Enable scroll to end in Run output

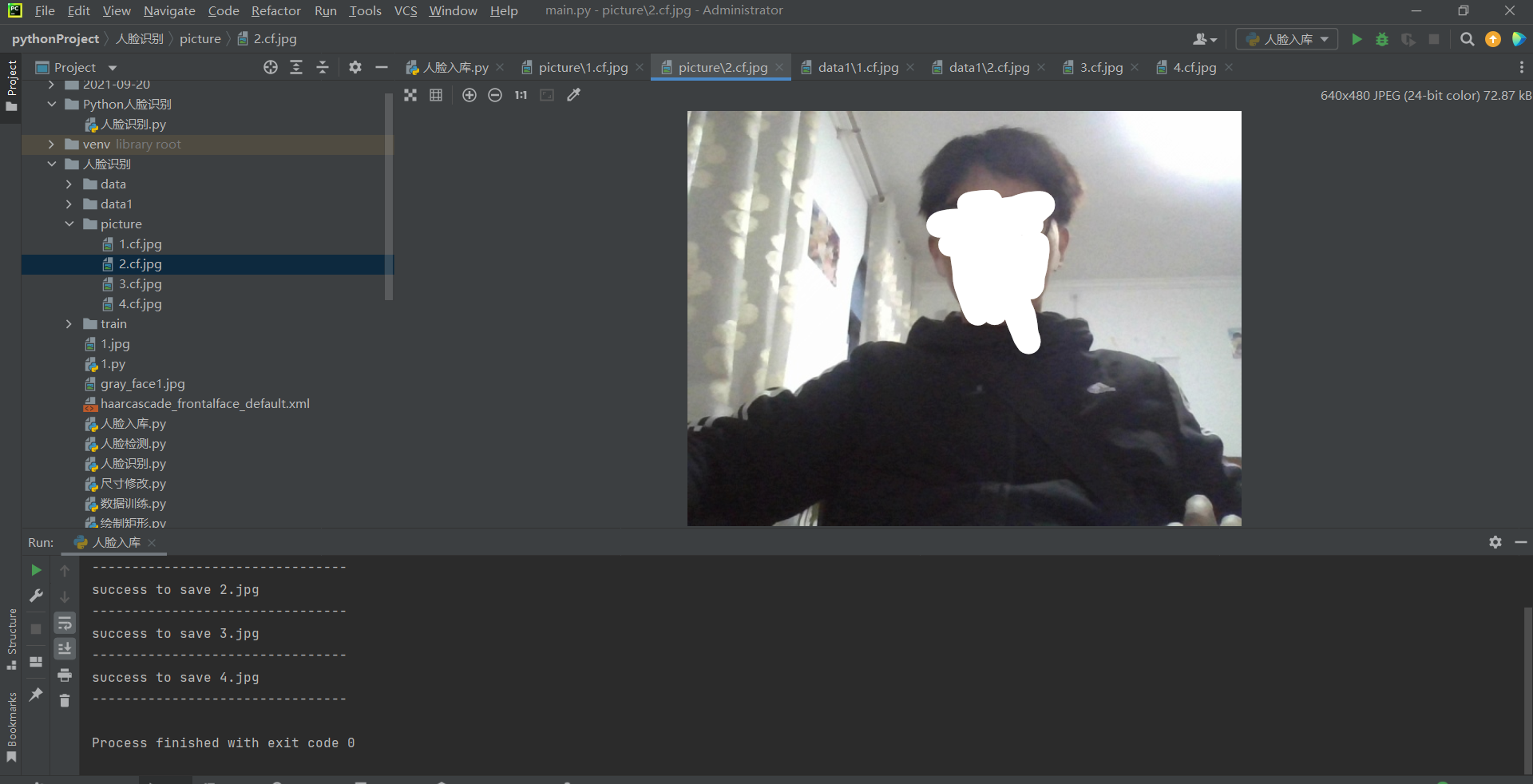[65, 648]
